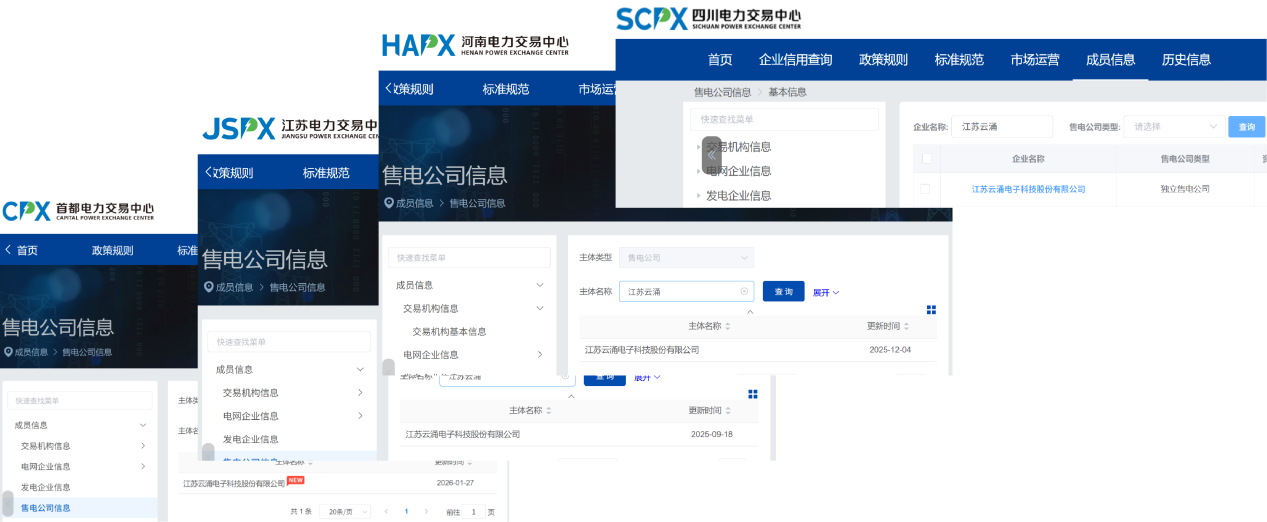The height and width of the screenshot is (522, 1267).
Task: Click the back arrow beside 首页 in Capital window
Action: (8, 250)
